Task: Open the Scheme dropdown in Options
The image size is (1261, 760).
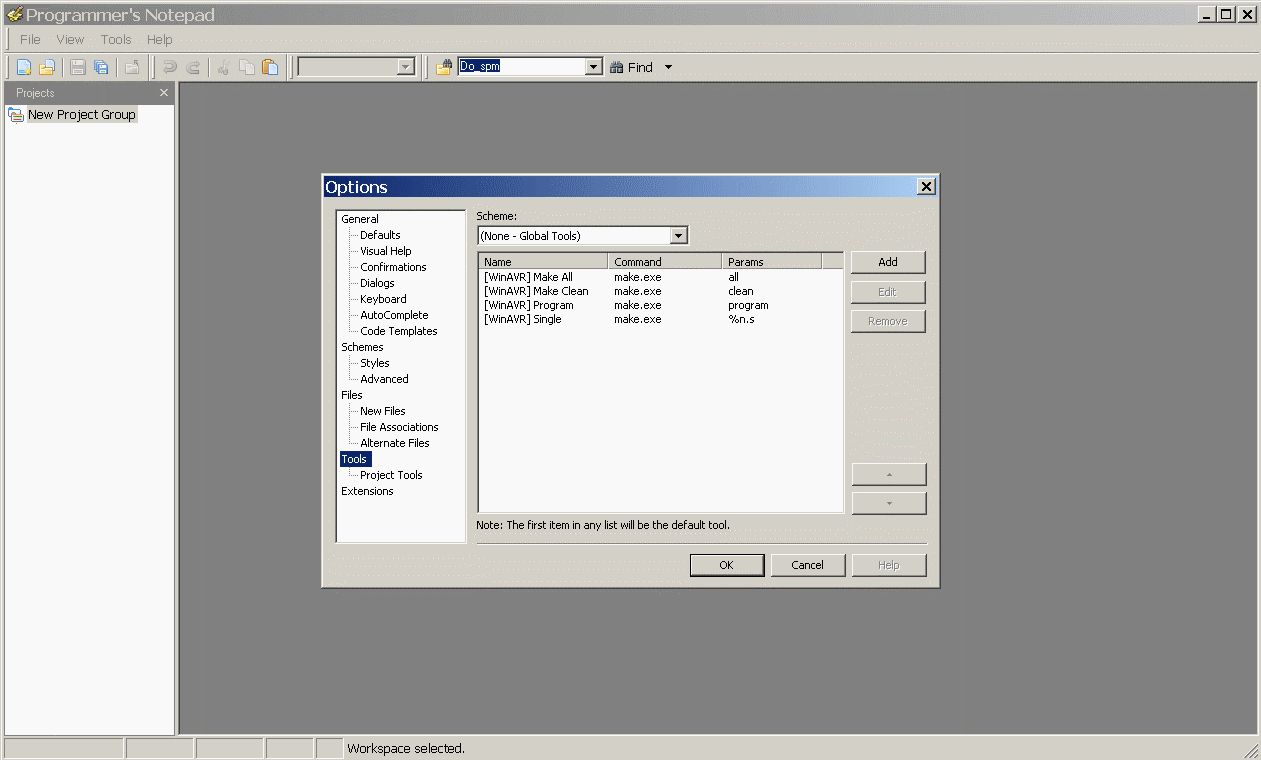Action: click(x=678, y=236)
